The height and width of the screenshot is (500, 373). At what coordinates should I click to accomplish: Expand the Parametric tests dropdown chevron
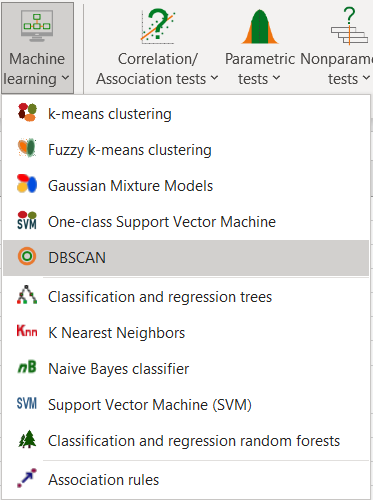point(276,79)
